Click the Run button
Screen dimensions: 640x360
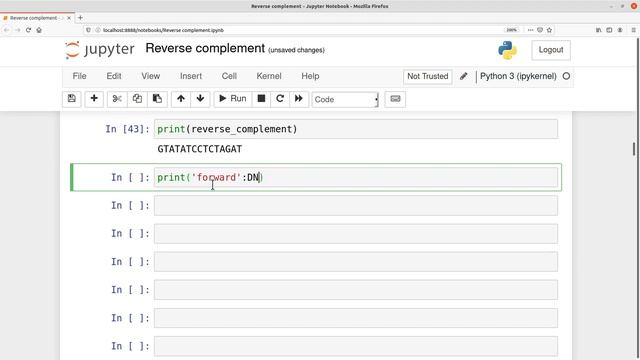pos(233,99)
